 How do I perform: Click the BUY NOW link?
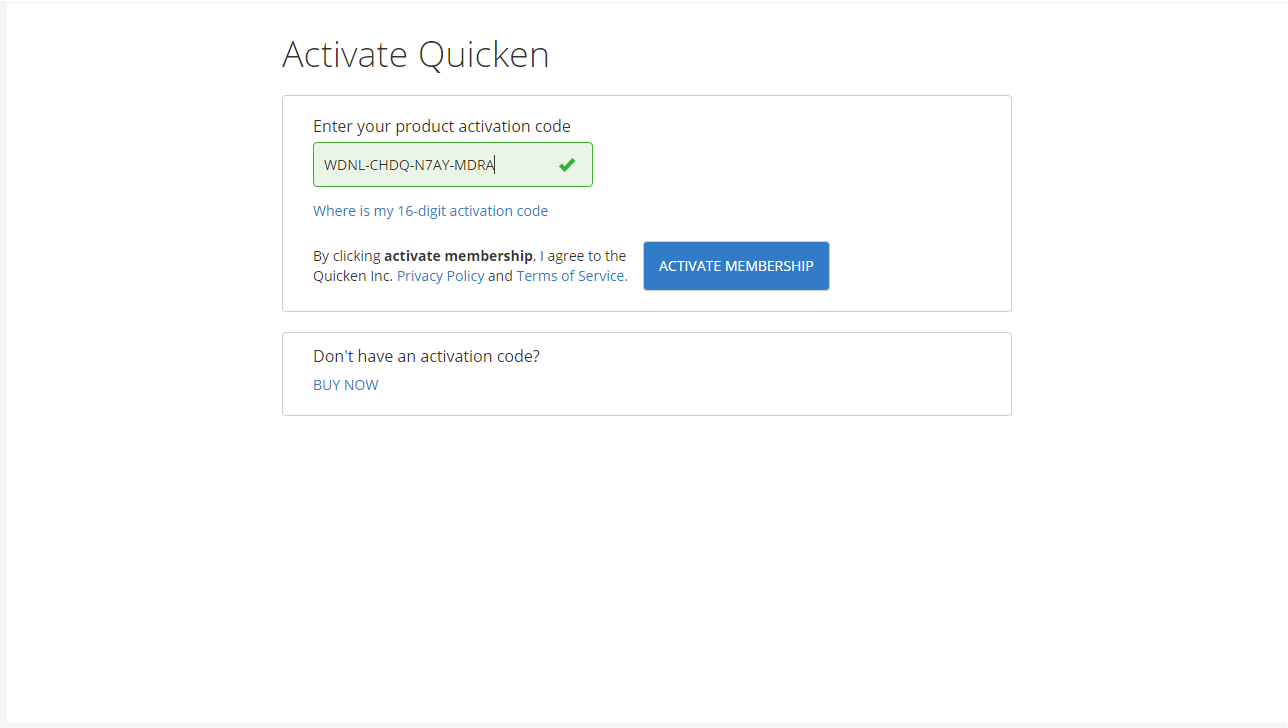pyautogui.click(x=345, y=385)
